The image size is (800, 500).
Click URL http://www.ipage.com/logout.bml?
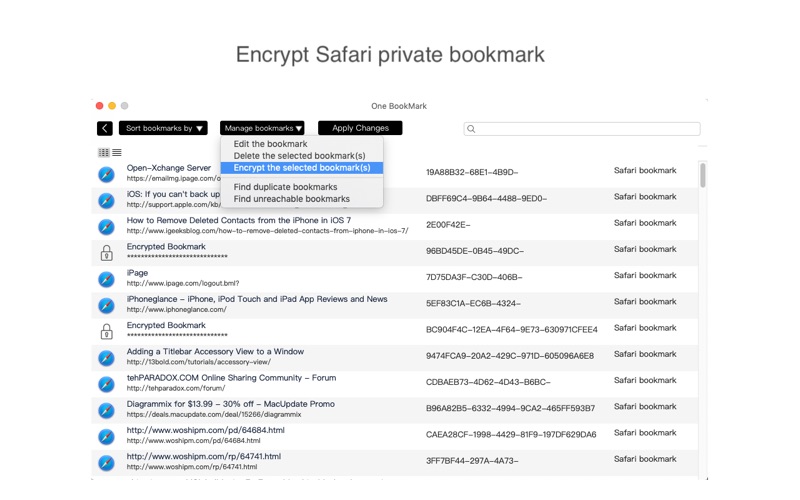[183, 283]
